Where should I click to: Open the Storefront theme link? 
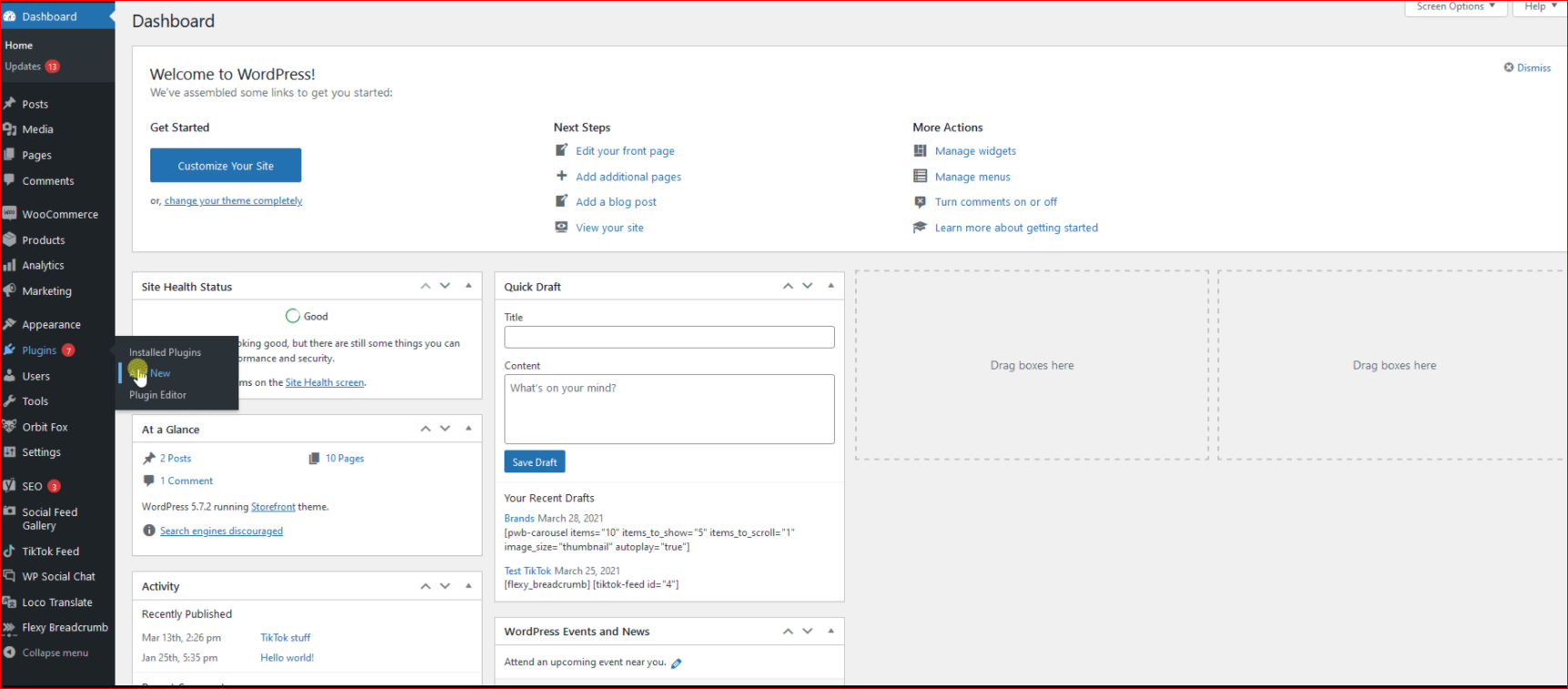point(273,507)
